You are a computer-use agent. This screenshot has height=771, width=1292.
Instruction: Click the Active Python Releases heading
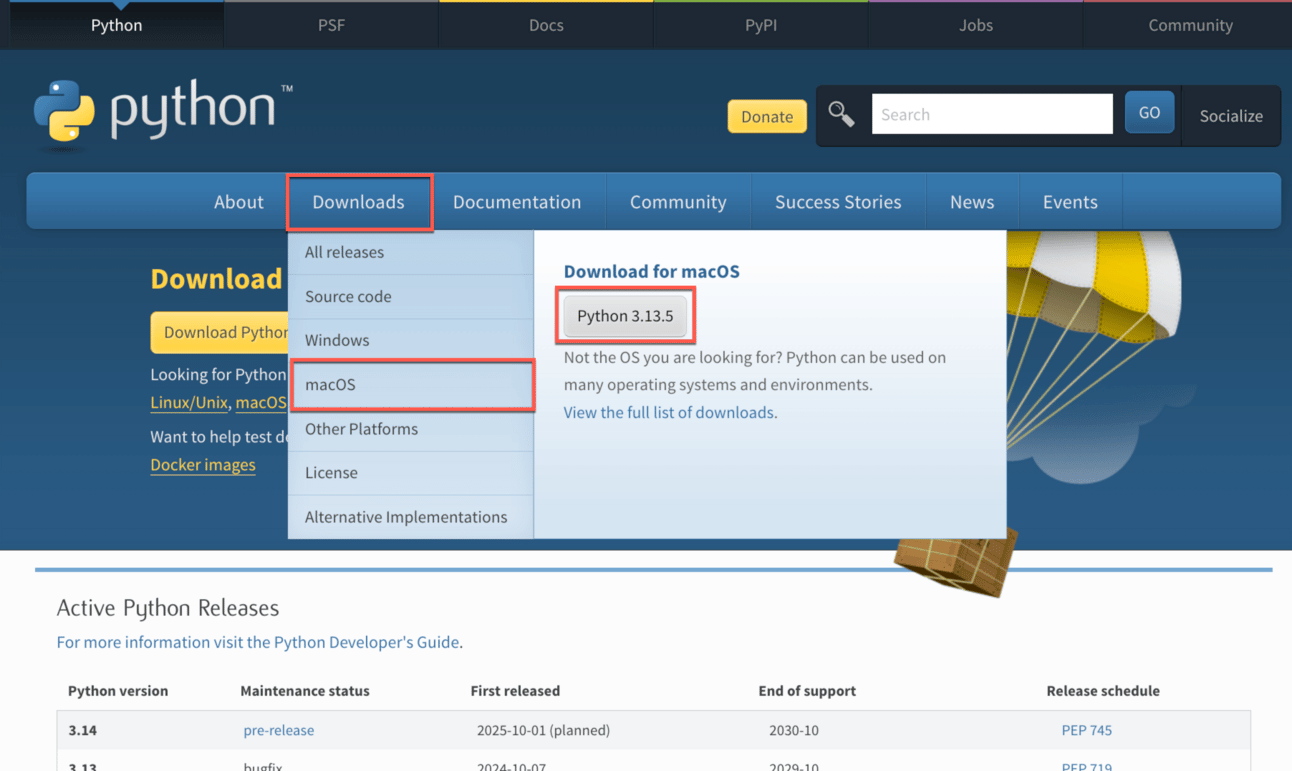tap(168, 608)
